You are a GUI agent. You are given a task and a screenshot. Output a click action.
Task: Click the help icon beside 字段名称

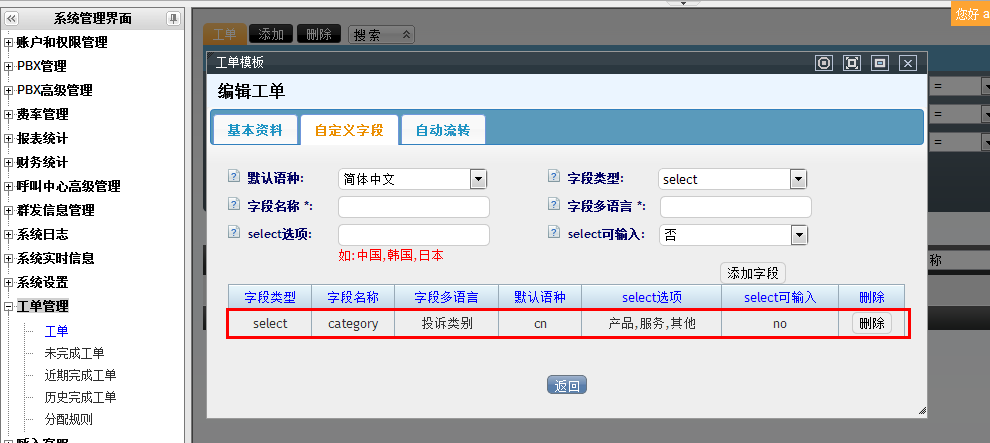(x=234, y=205)
